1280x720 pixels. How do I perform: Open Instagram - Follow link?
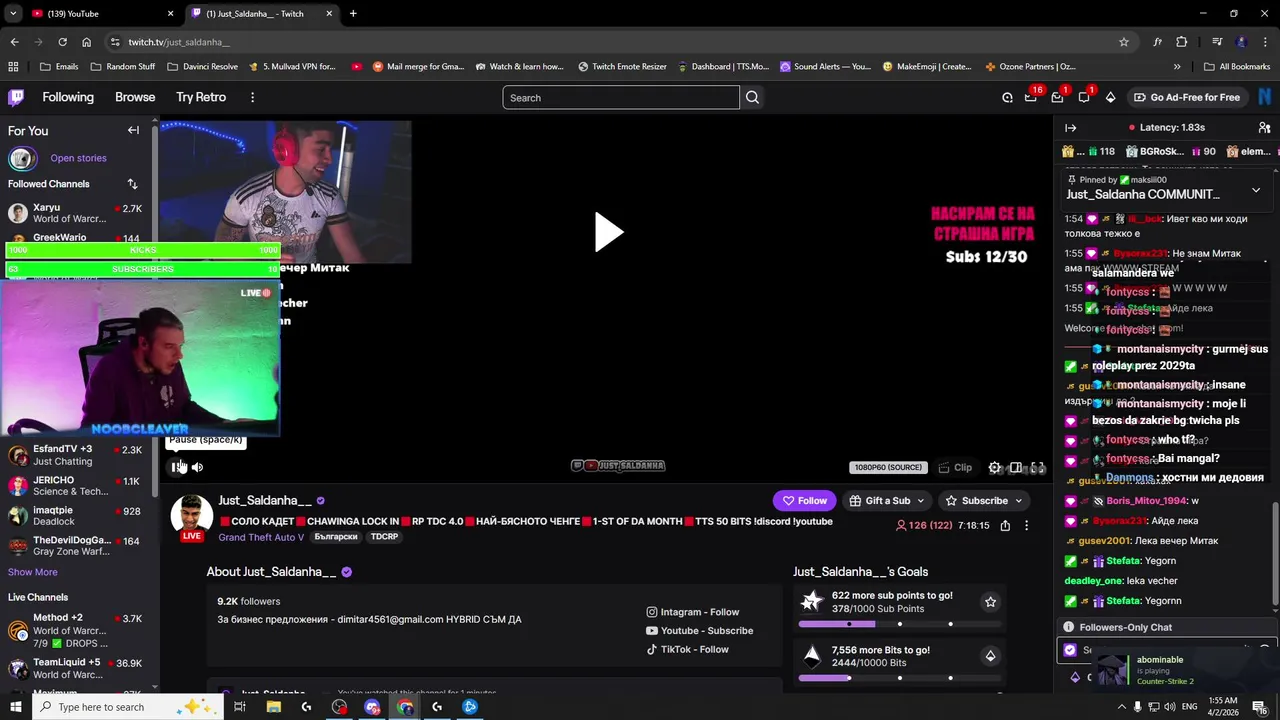[693, 612]
